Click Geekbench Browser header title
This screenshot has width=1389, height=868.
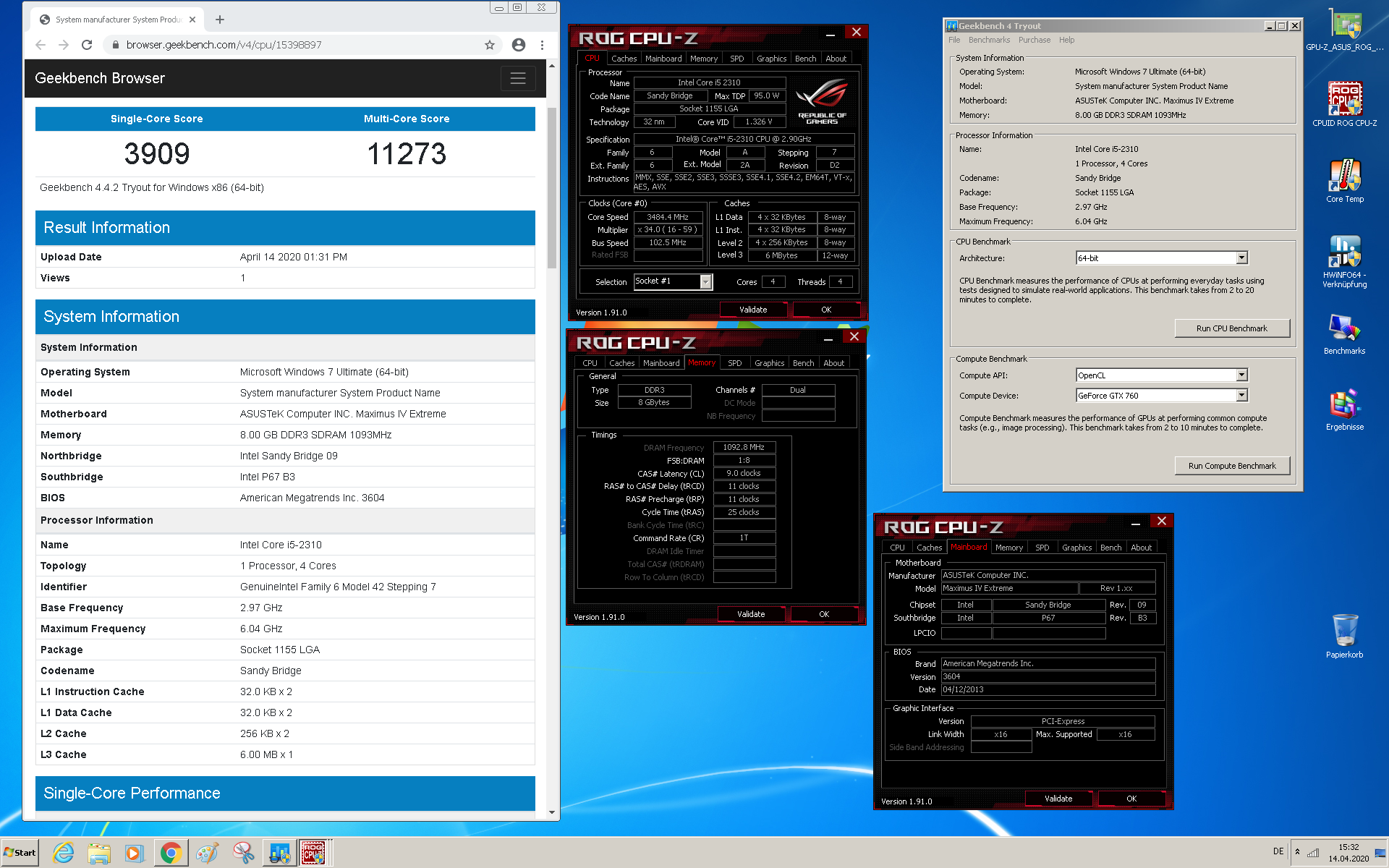point(100,78)
